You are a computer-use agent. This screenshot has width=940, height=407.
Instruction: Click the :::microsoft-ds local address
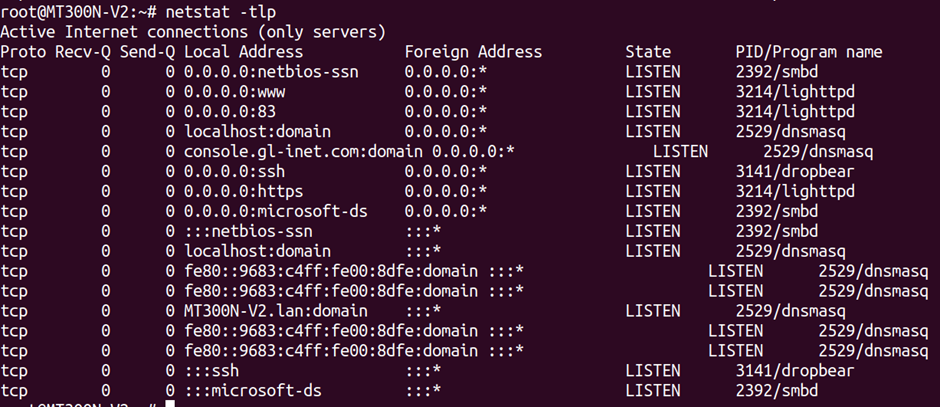252,391
